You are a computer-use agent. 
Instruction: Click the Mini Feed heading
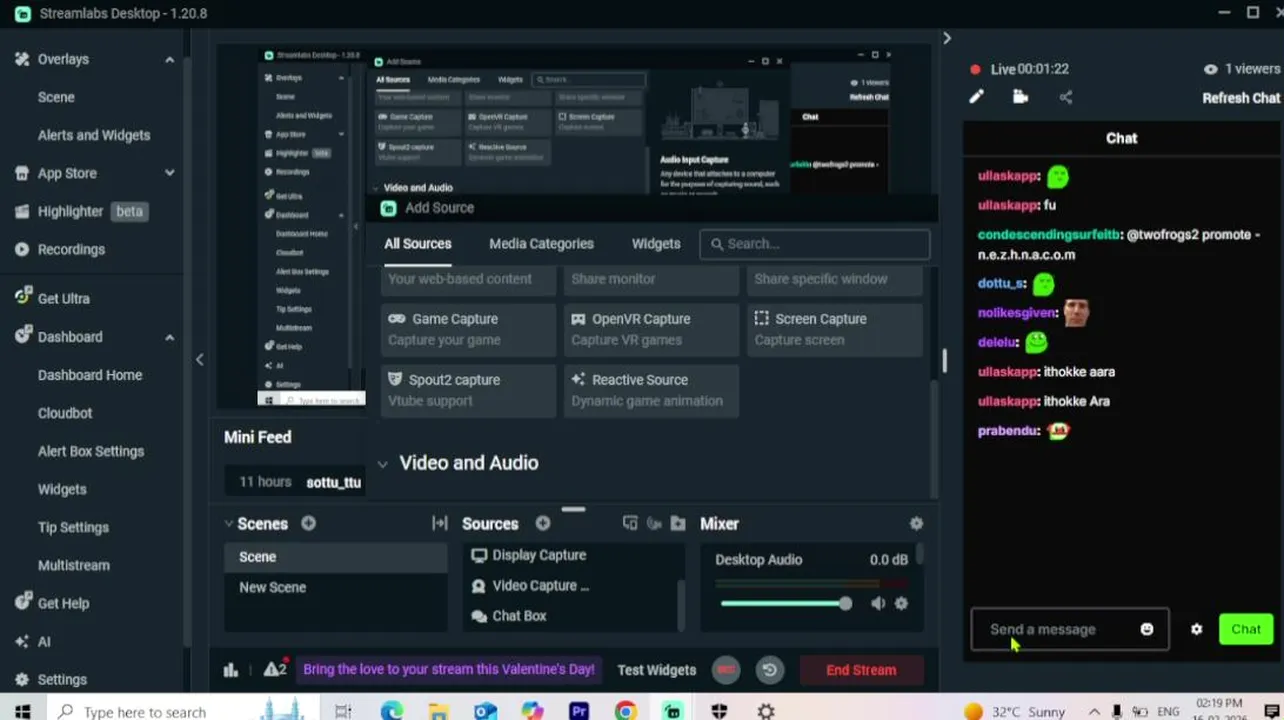point(258,437)
